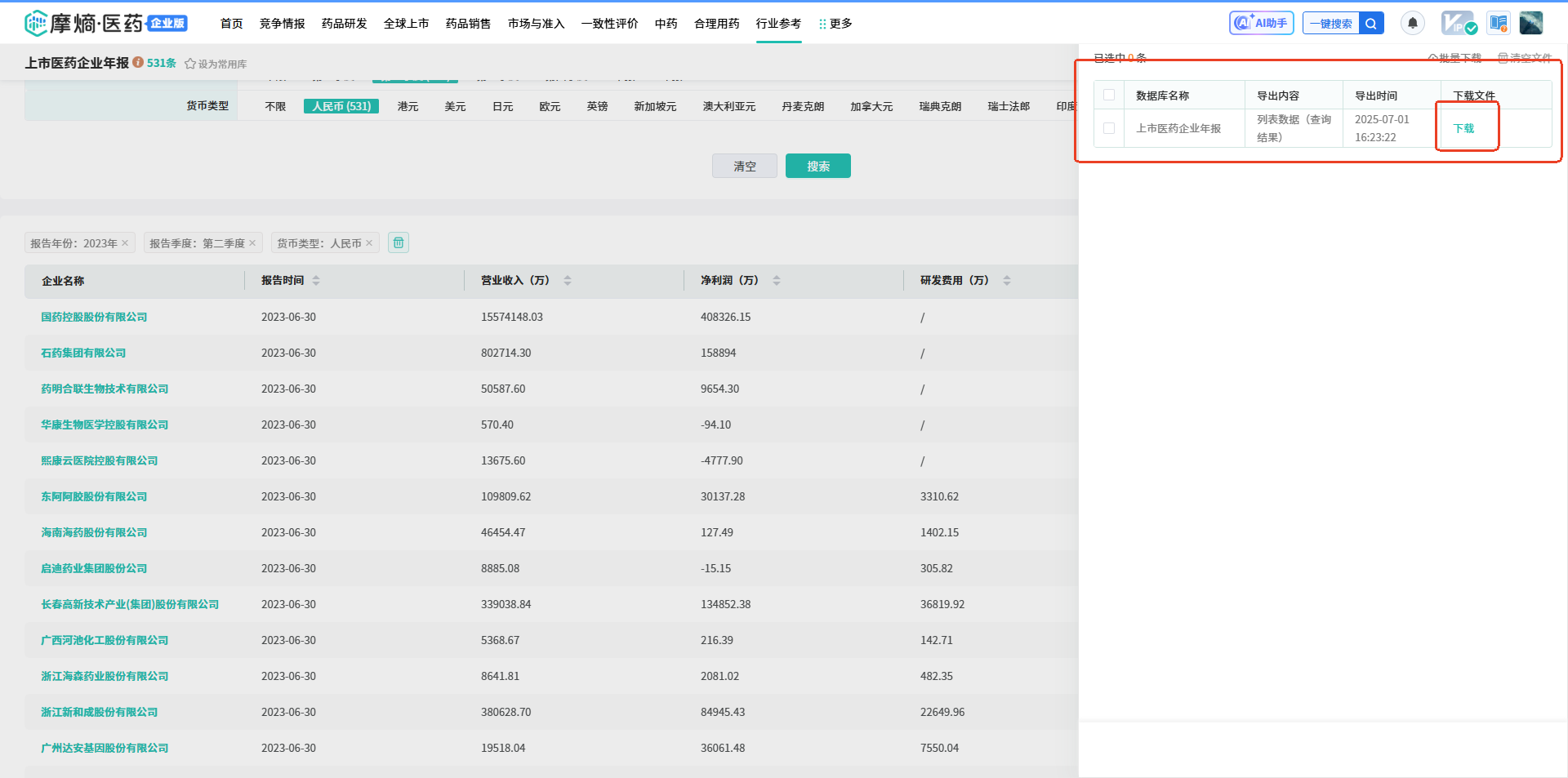Open the 药品研发 menu

(x=345, y=24)
